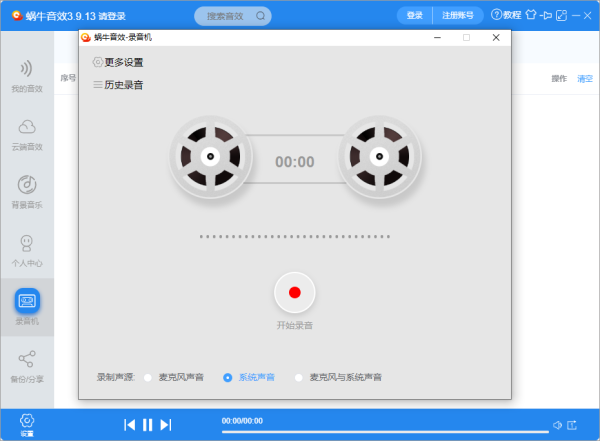Mute the volume speaker icon
The width and height of the screenshot is (600, 441).
point(558,425)
